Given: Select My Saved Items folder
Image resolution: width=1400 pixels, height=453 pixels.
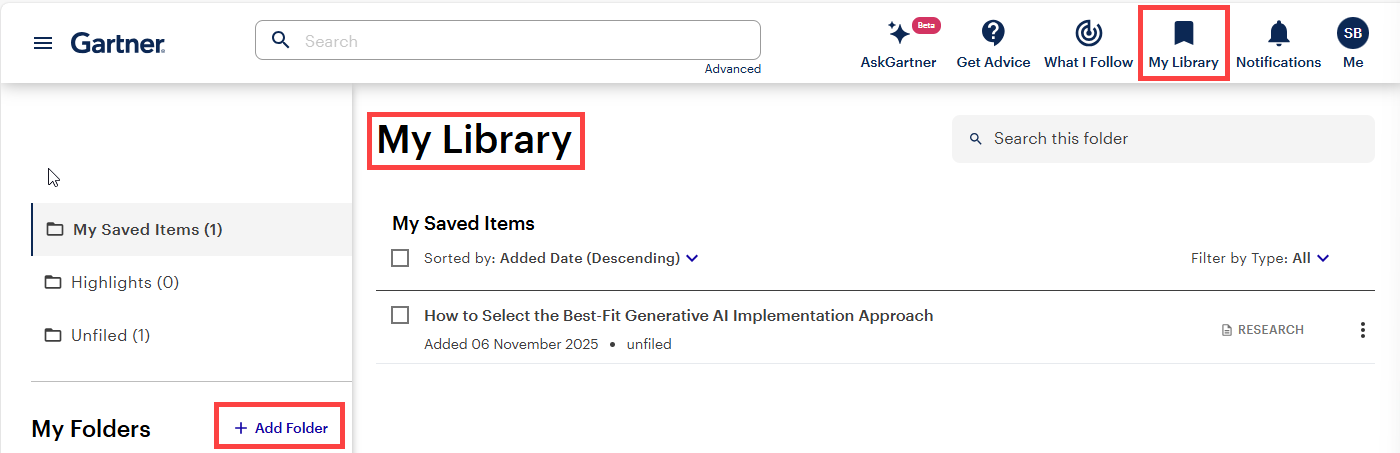Looking at the screenshot, I should (x=147, y=230).
